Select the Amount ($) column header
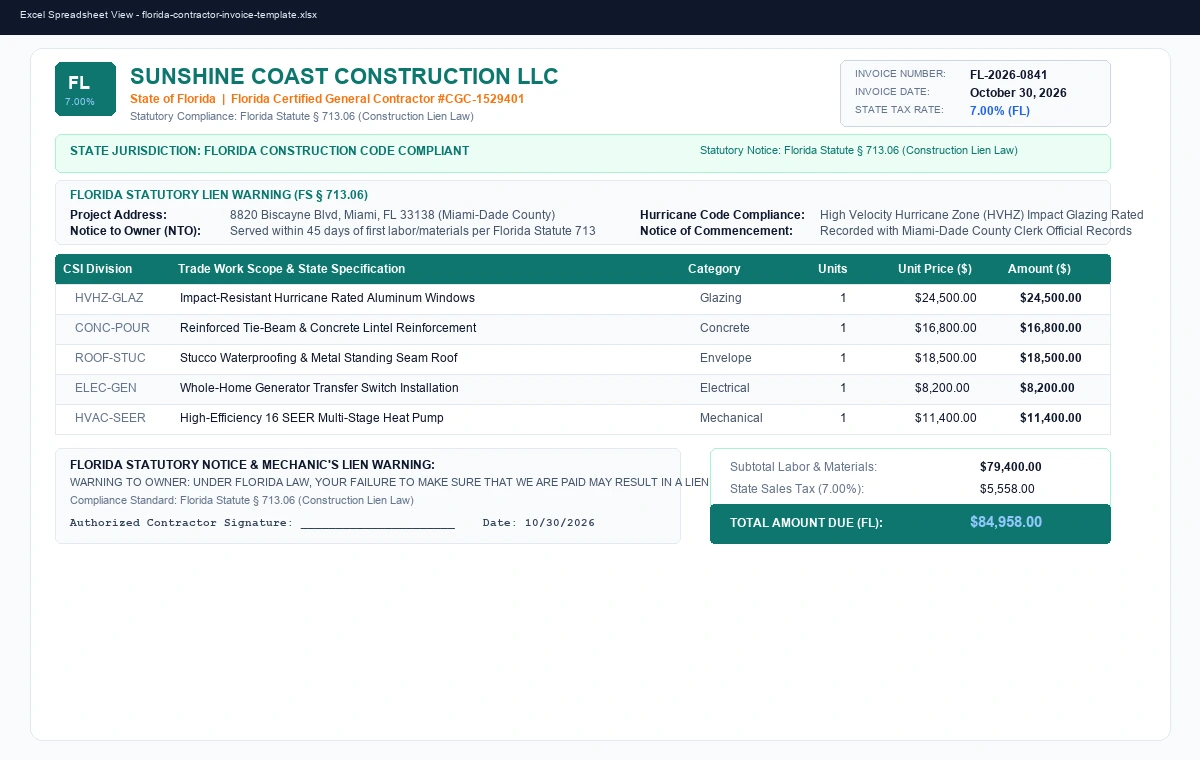This screenshot has width=1200, height=760. coord(1039,269)
